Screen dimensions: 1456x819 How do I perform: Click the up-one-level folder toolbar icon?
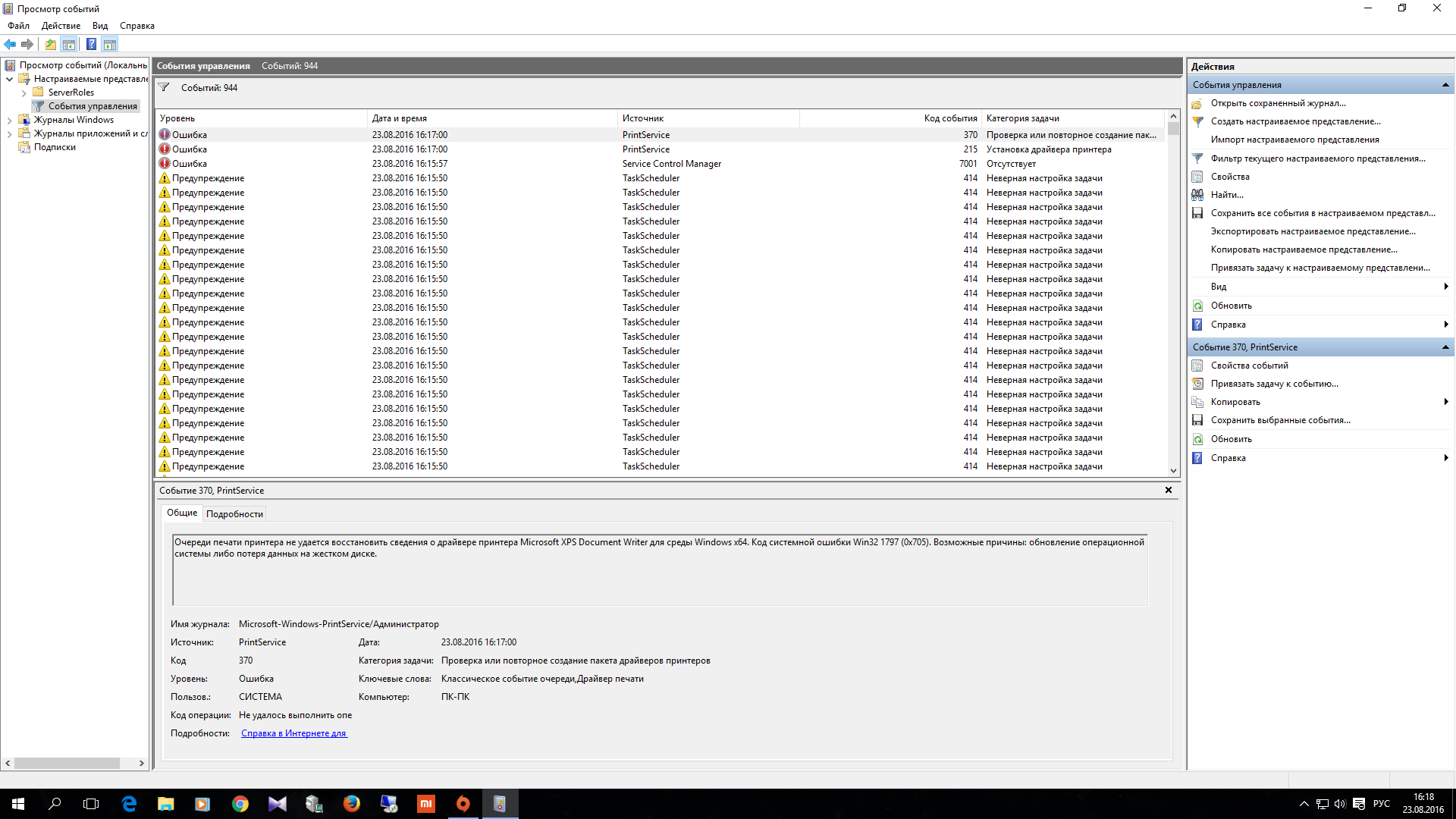(50, 44)
